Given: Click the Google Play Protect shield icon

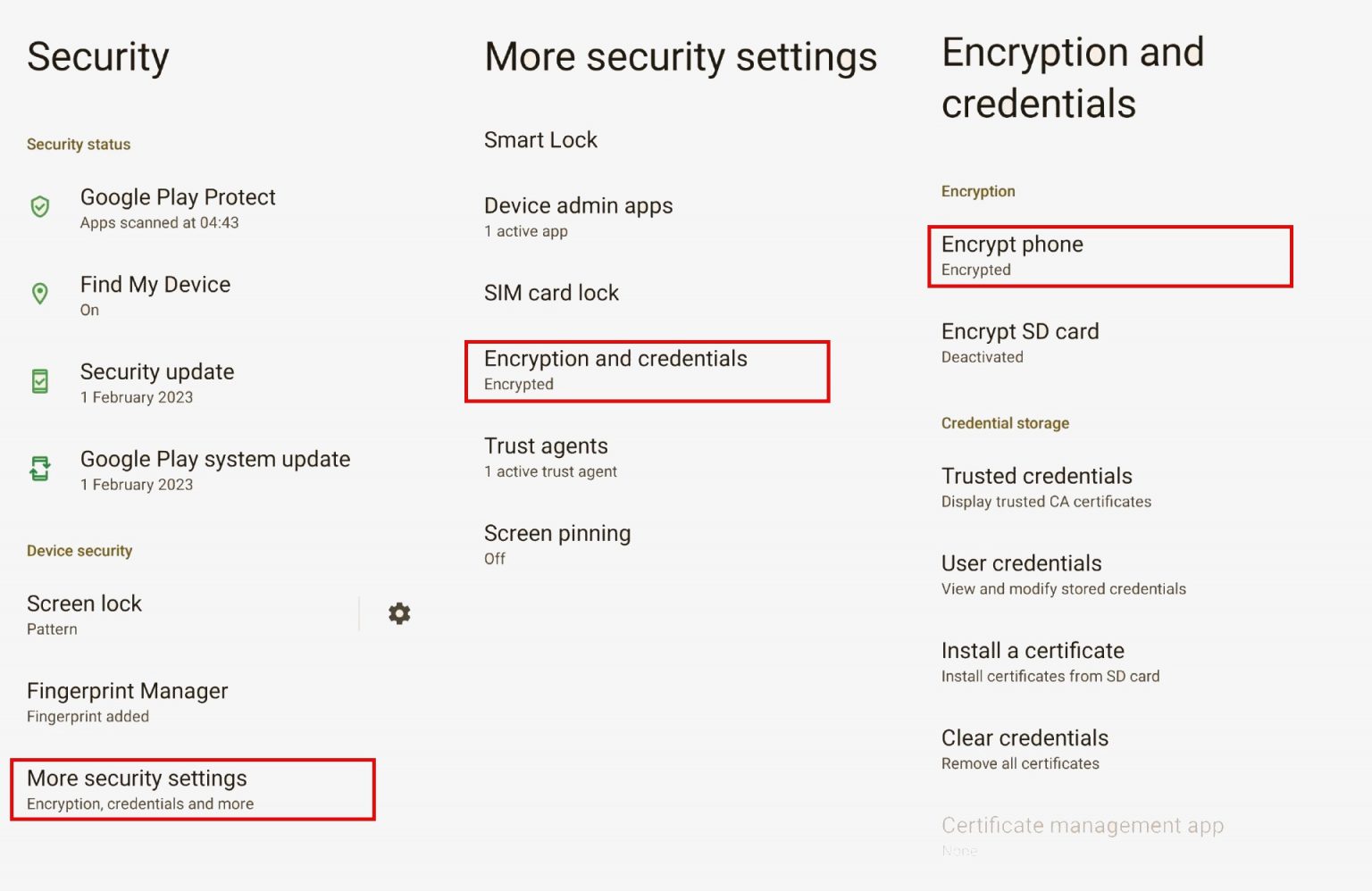Looking at the screenshot, I should 40,206.
